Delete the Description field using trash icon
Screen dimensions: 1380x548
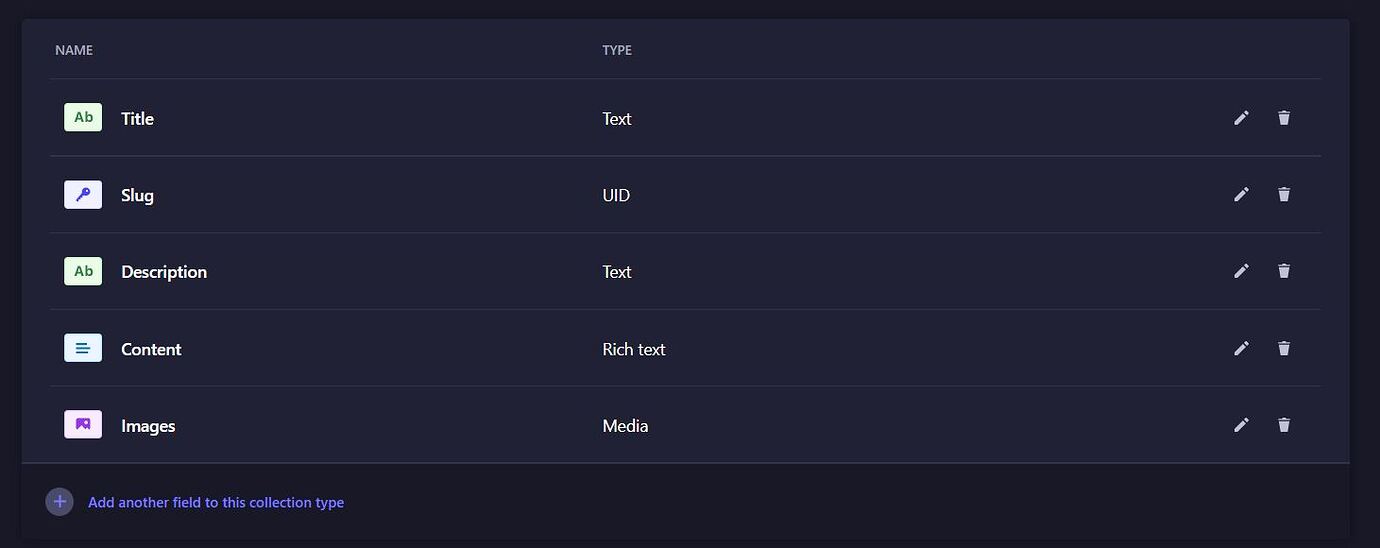(x=1284, y=271)
